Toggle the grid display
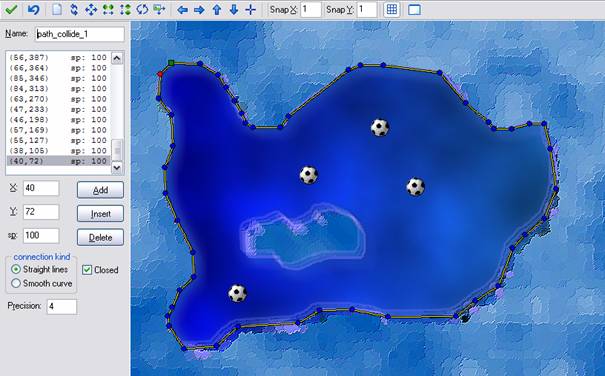 391,10
